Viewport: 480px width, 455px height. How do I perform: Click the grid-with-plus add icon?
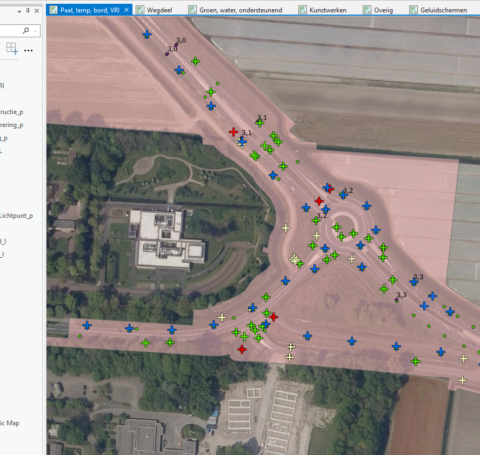pos(12,48)
